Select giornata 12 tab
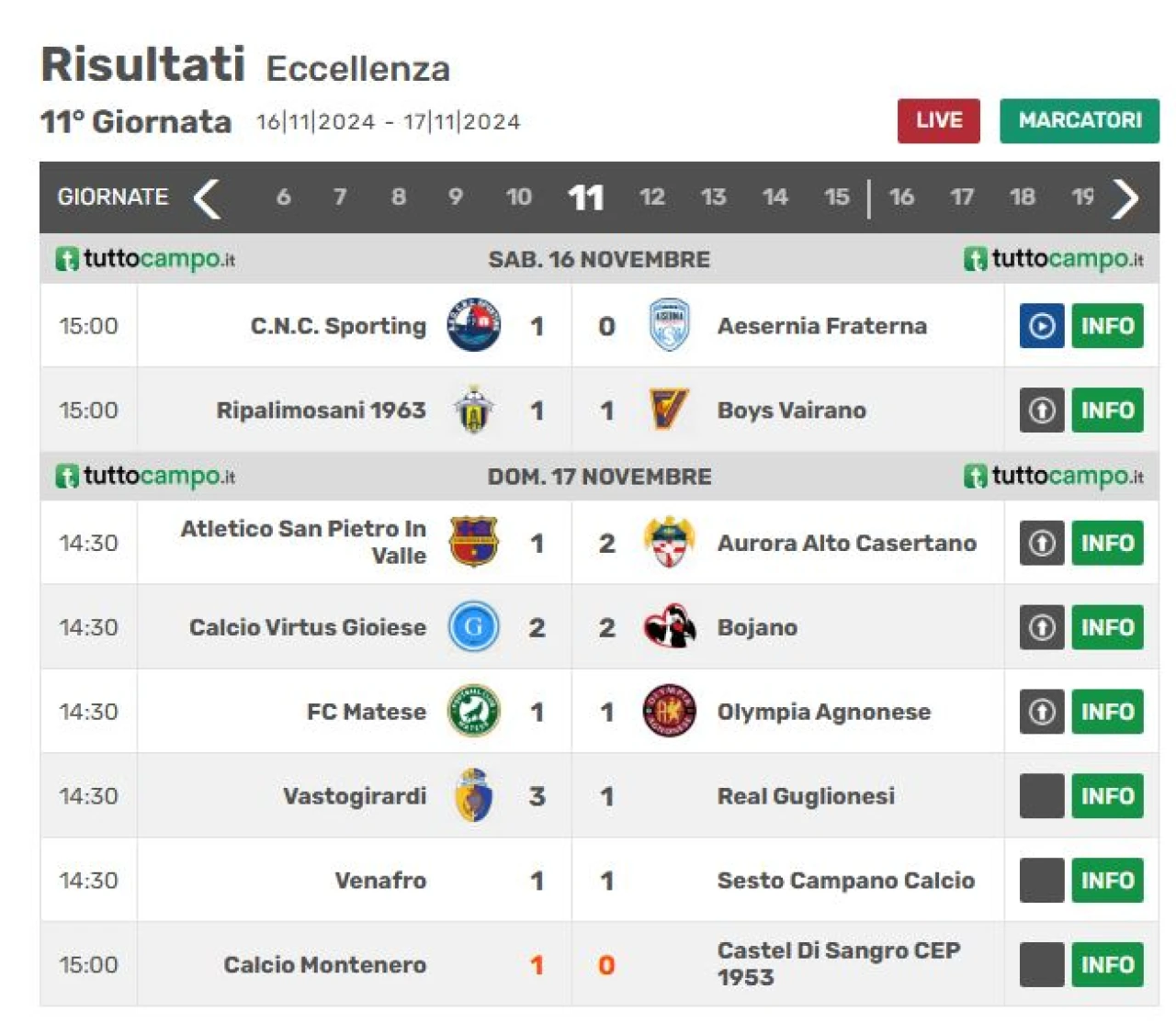1176x1023 pixels. point(651,197)
